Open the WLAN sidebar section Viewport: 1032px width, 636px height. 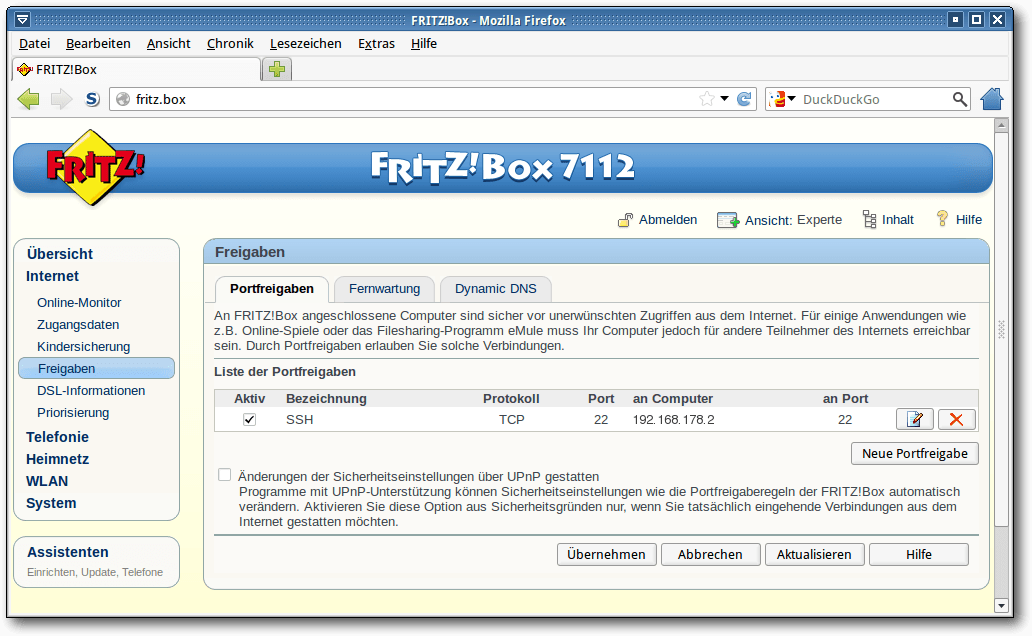[47, 481]
